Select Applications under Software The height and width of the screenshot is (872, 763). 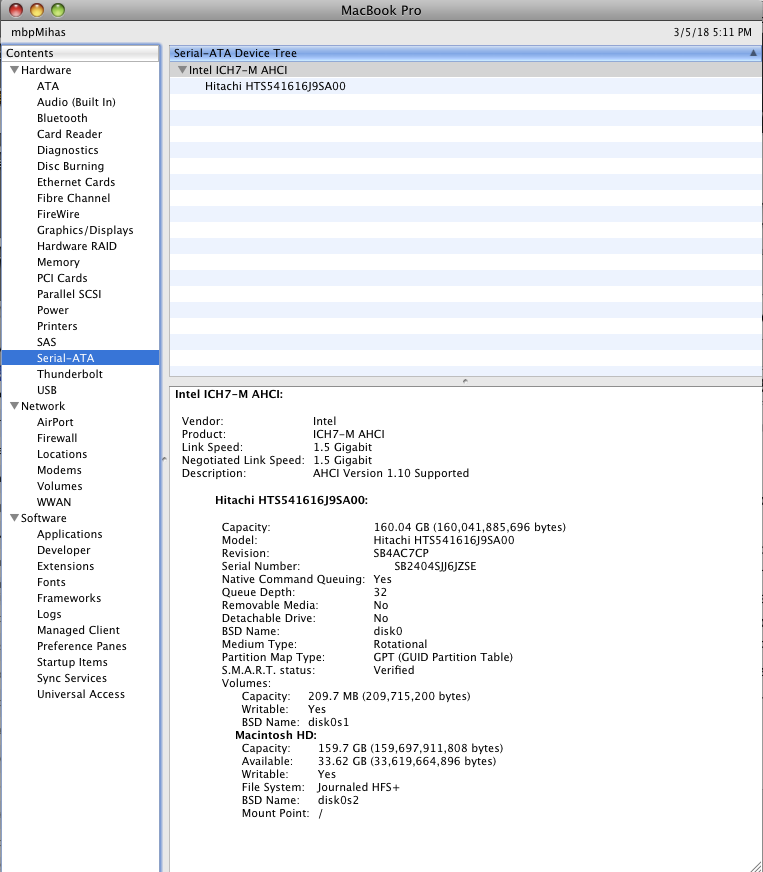[70, 534]
